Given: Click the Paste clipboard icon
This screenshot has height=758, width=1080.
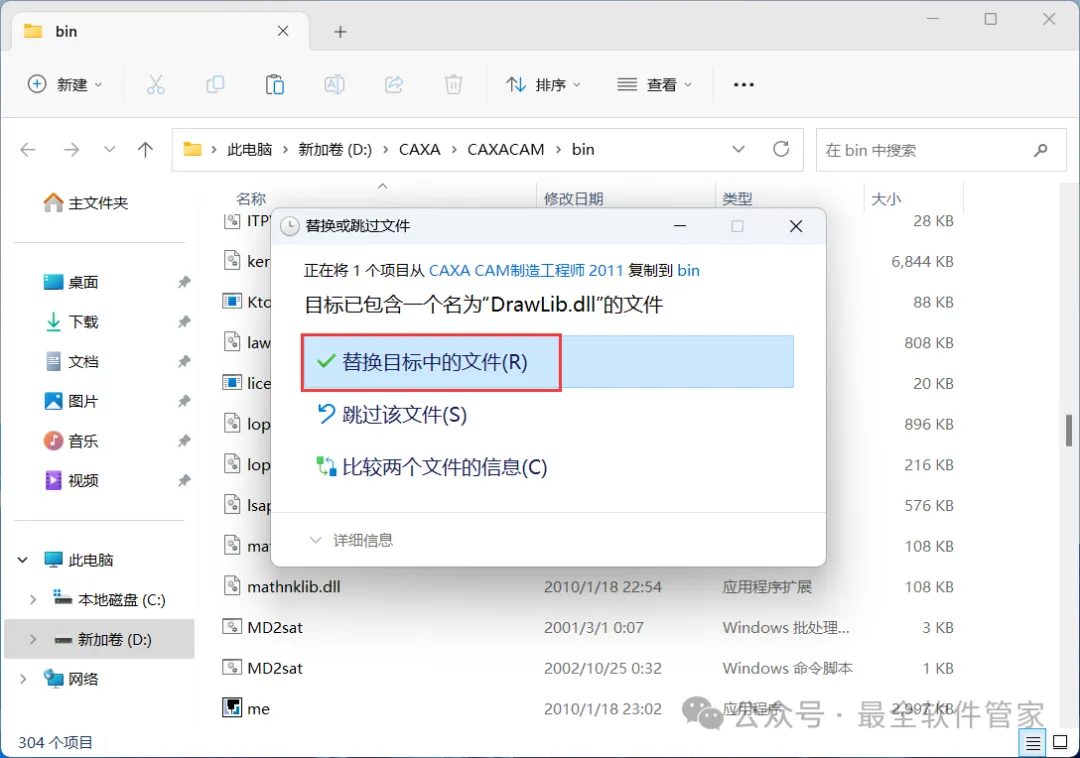Looking at the screenshot, I should (275, 85).
